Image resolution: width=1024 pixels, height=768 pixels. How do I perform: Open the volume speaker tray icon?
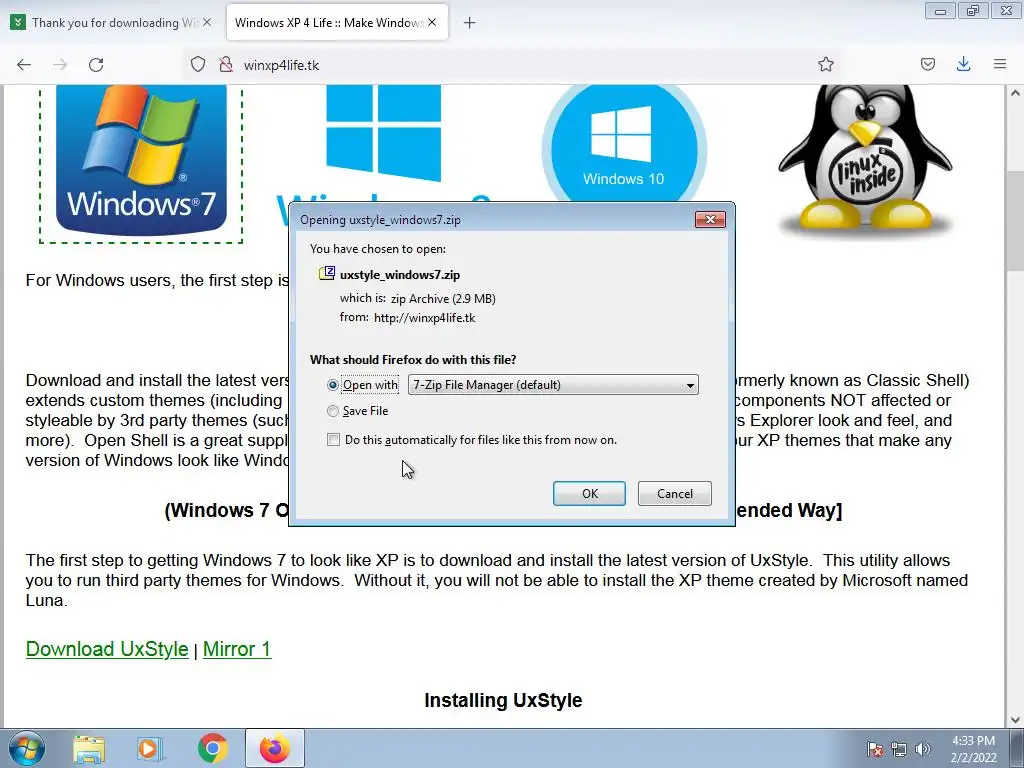pyautogui.click(x=922, y=749)
